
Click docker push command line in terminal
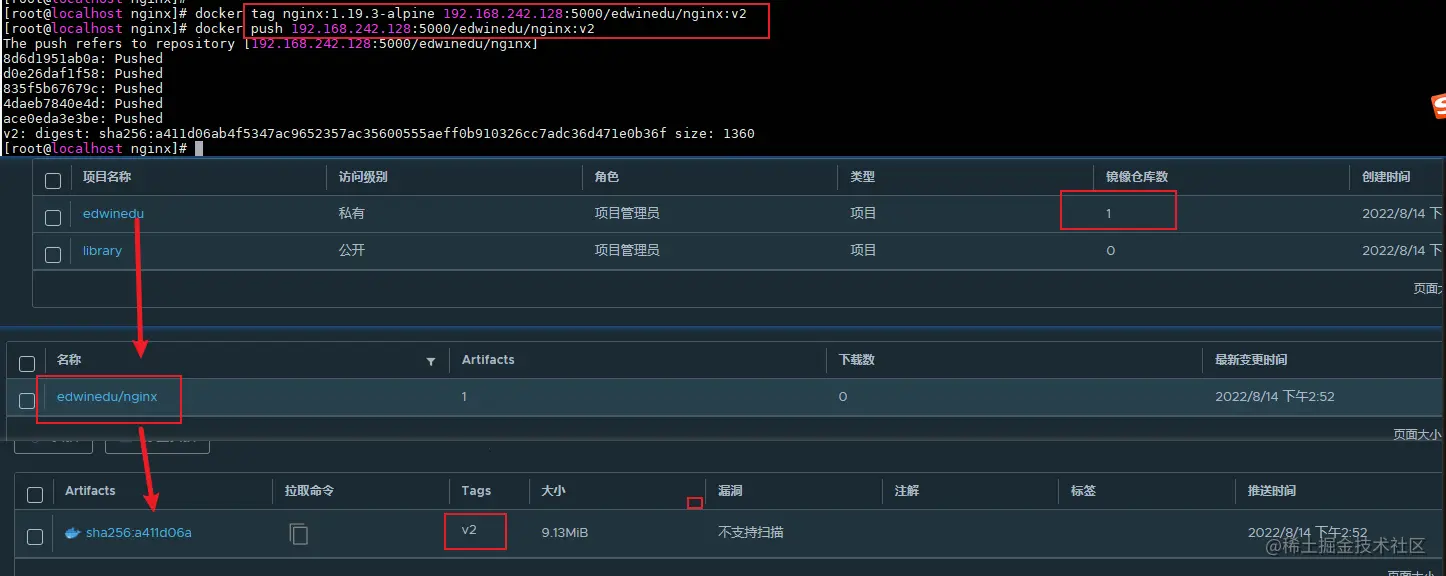(299, 28)
